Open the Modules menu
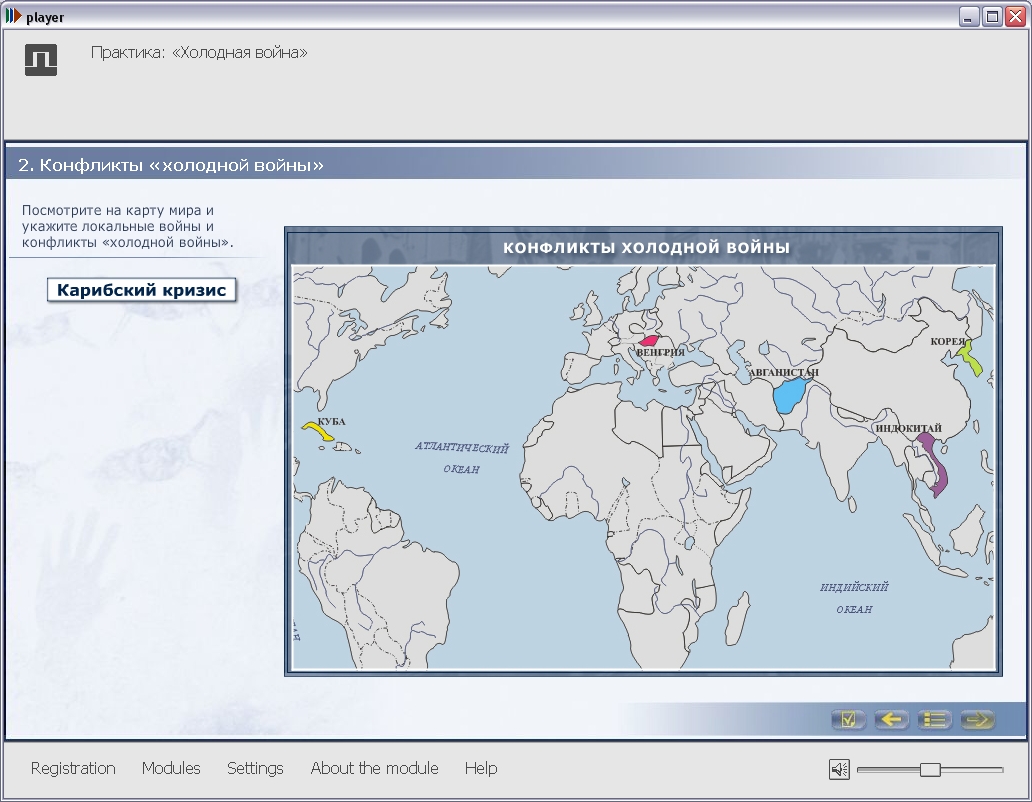The height and width of the screenshot is (802, 1032). [x=171, y=768]
